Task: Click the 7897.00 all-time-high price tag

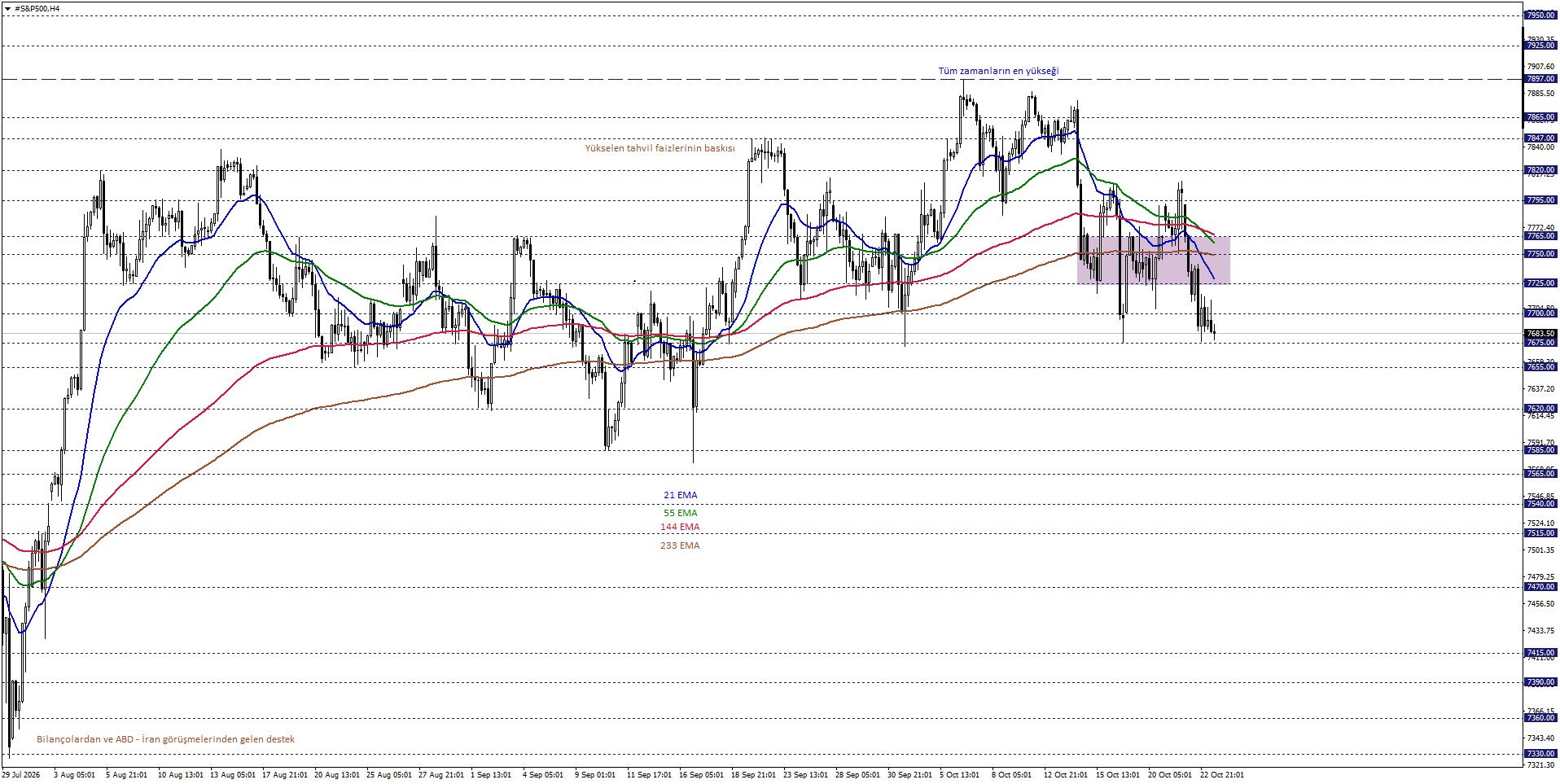Action: pos(1540,79)
